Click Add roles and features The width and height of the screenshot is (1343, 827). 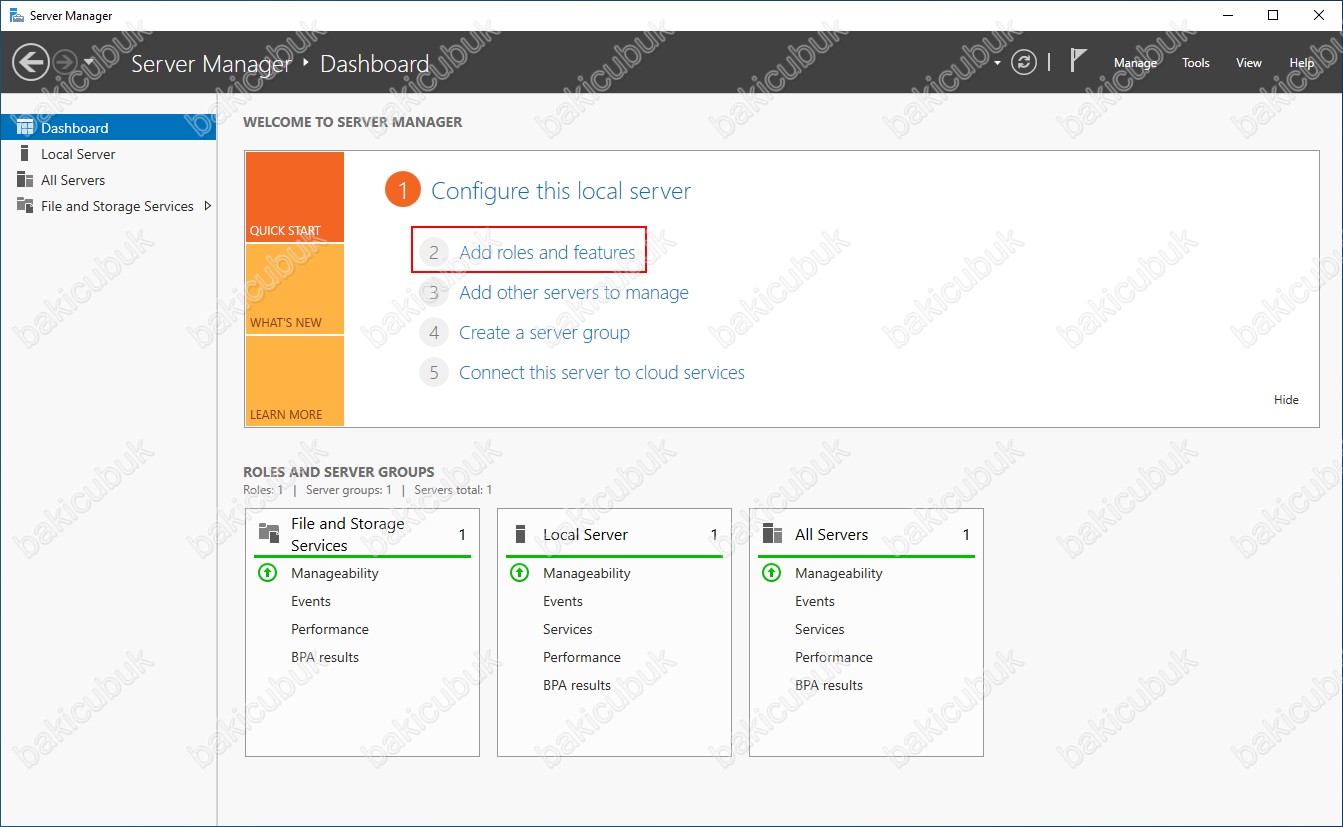tap(547, 253)
